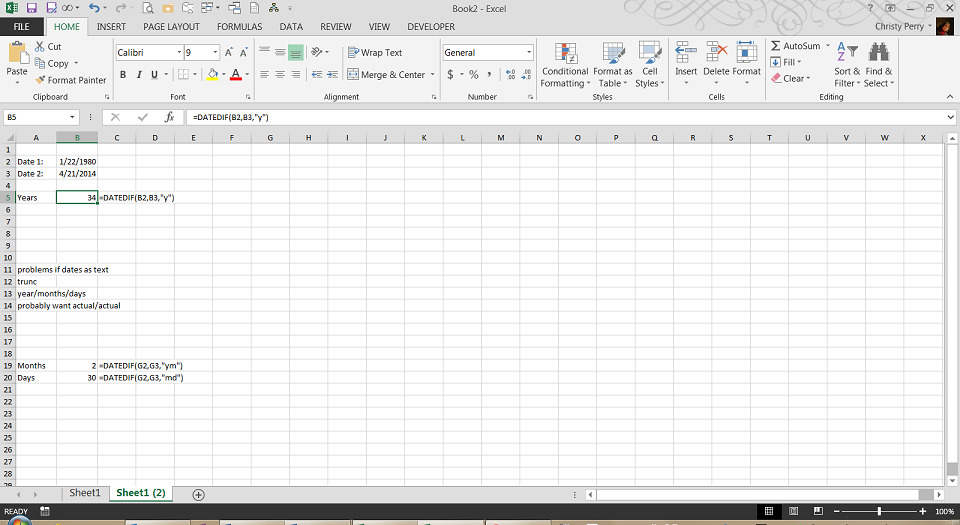The height and width of the screenshot is (525, 960).
Task: Expand the Merge & Center dropdown arrow
Action: 432,75
